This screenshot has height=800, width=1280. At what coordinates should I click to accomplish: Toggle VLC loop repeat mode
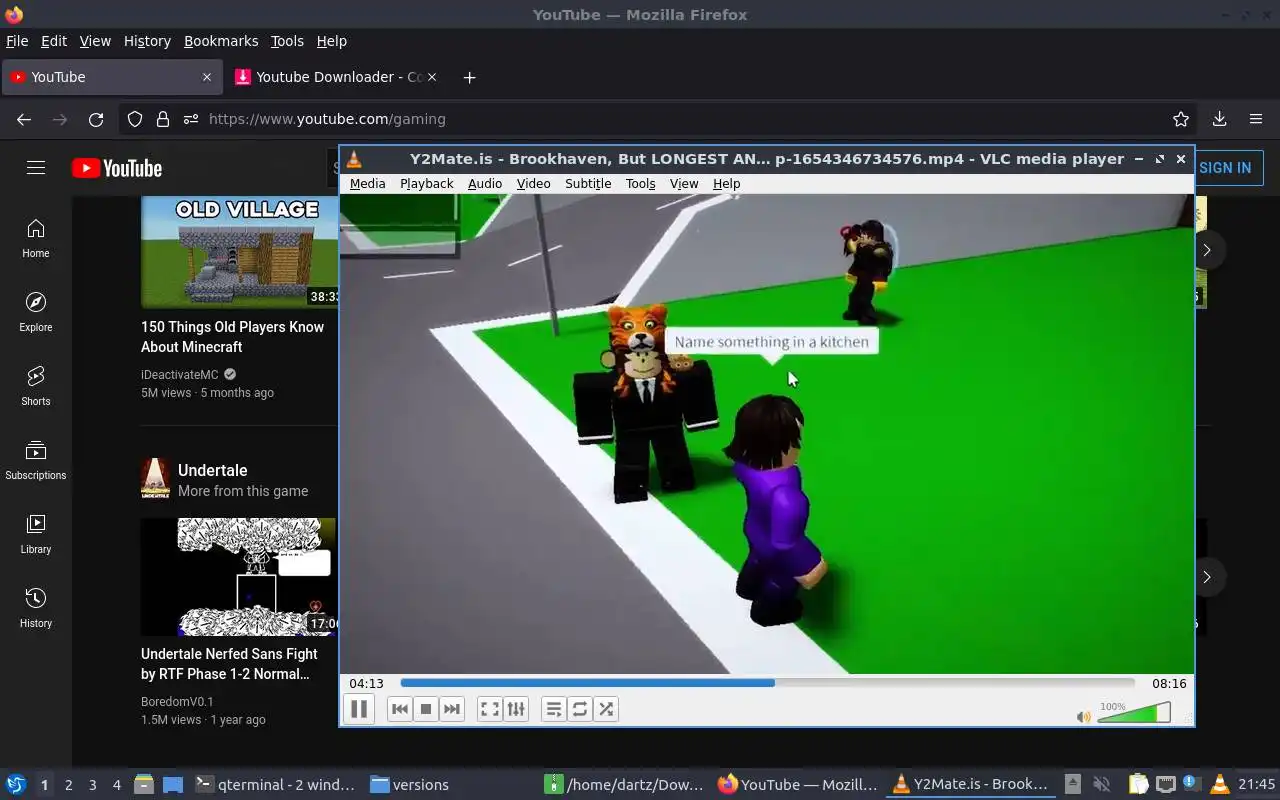[x=580, y=709]
